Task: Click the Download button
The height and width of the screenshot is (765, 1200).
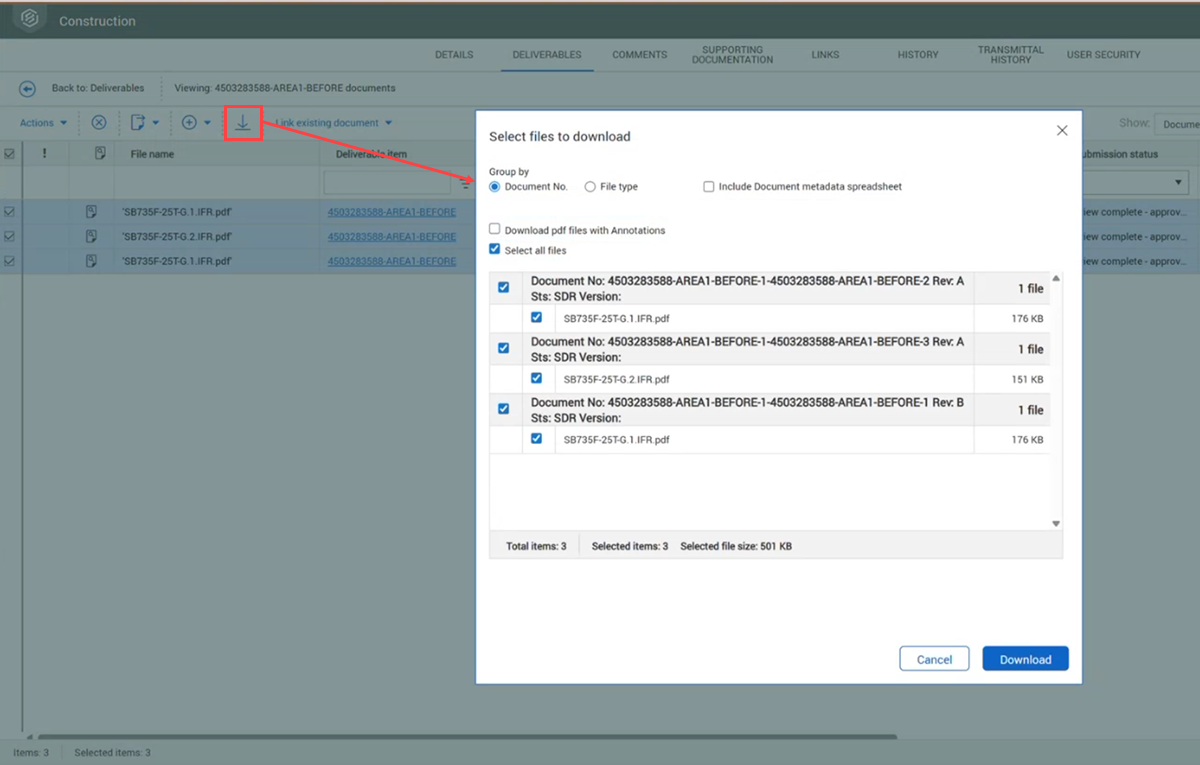Action: tap(1025, 659)
